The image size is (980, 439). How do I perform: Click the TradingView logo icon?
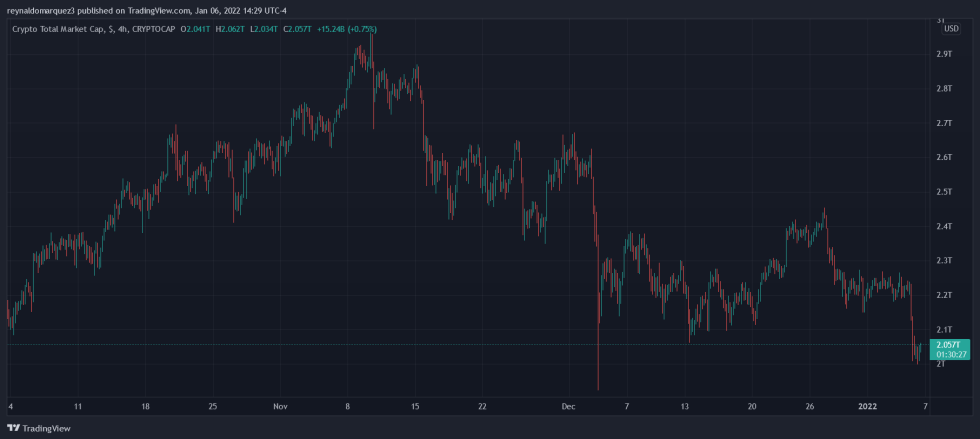click(x=13, y=428)
